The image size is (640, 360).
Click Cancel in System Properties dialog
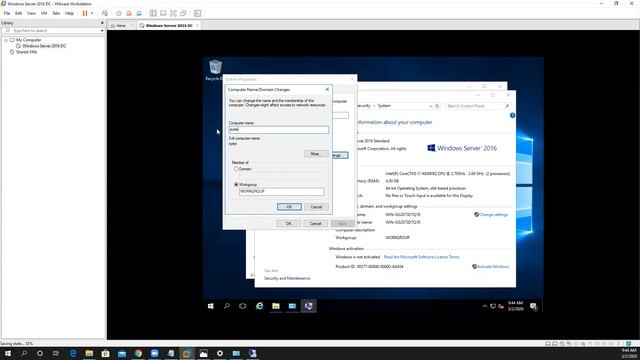[316, 223]
